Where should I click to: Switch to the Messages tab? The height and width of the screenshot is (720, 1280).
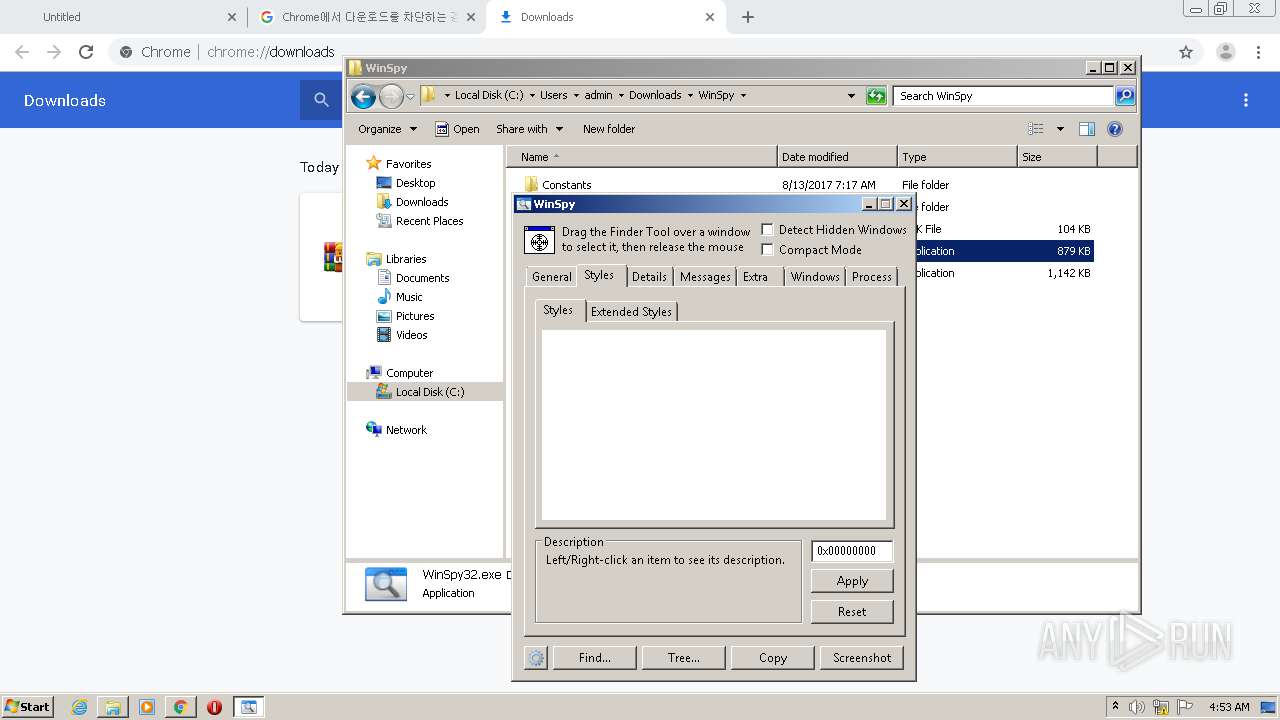[705, 277]
